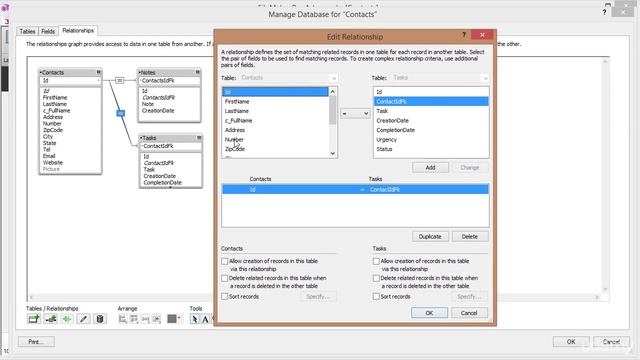Click the Delete button
Viewport: 640px width, 360px height.
point(470,236)
